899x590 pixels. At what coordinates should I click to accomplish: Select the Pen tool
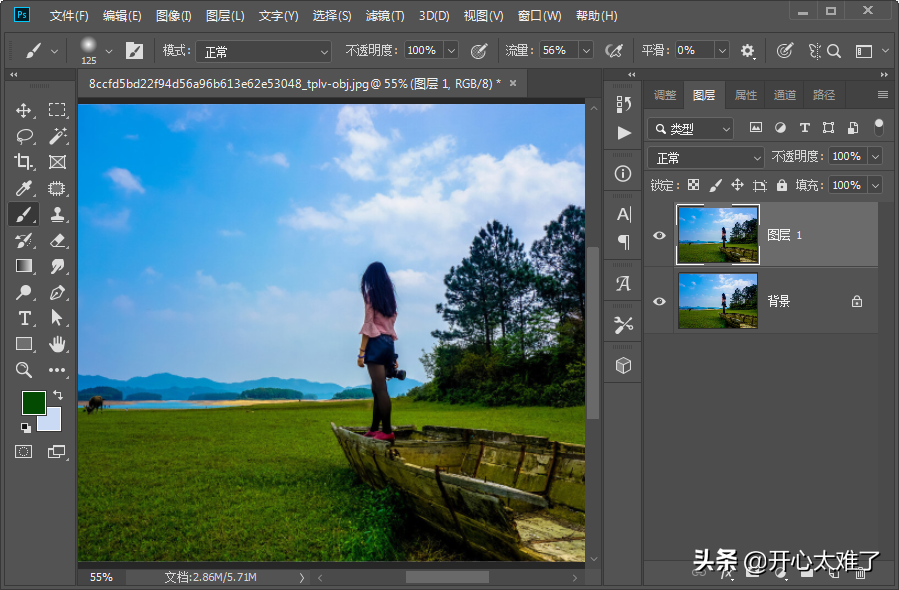point(57,292)
